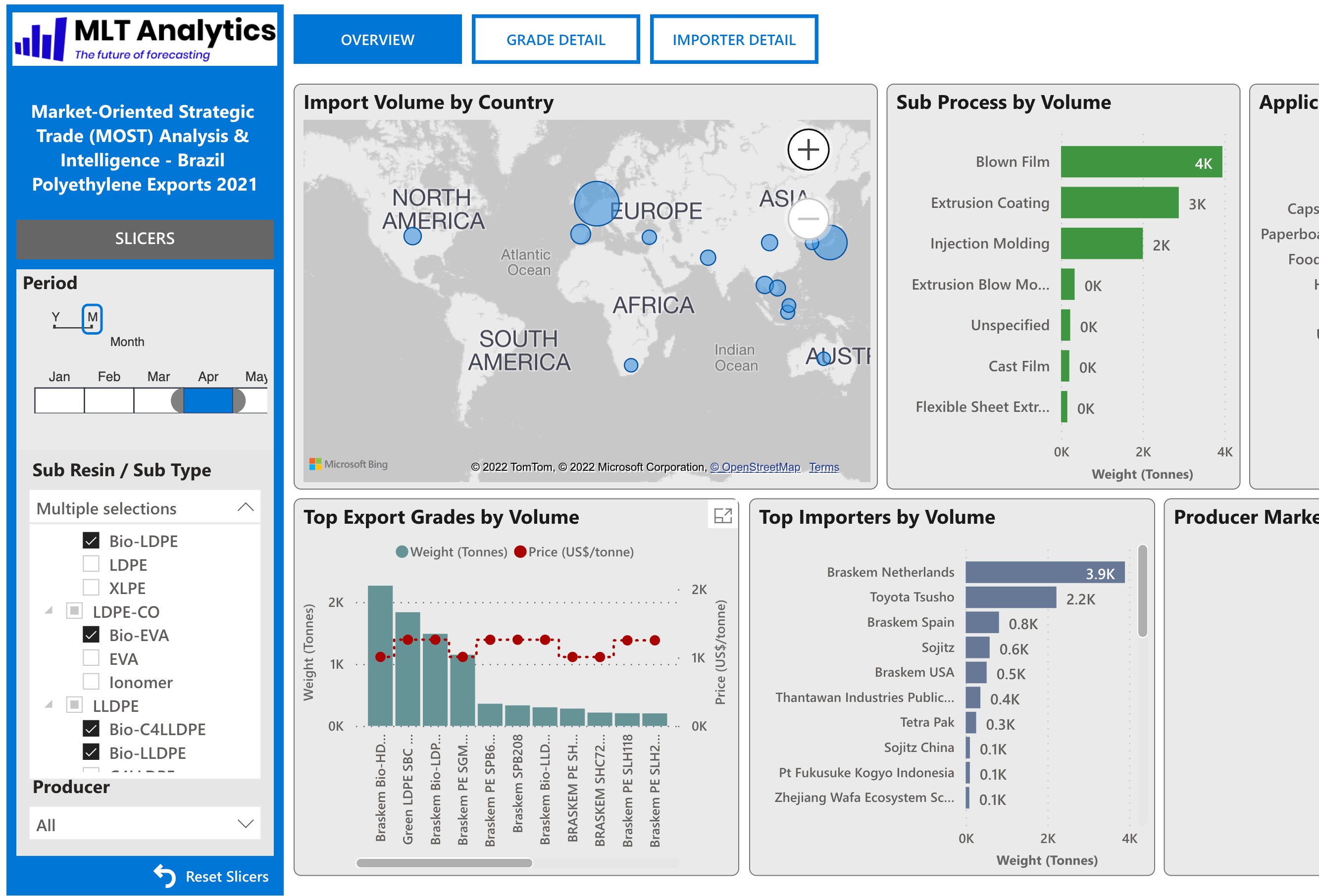Click the Pt Fukusuke Kogyo Indonesia label
This screenshot has width=1319, height=896.
click(x=866, y=772)
